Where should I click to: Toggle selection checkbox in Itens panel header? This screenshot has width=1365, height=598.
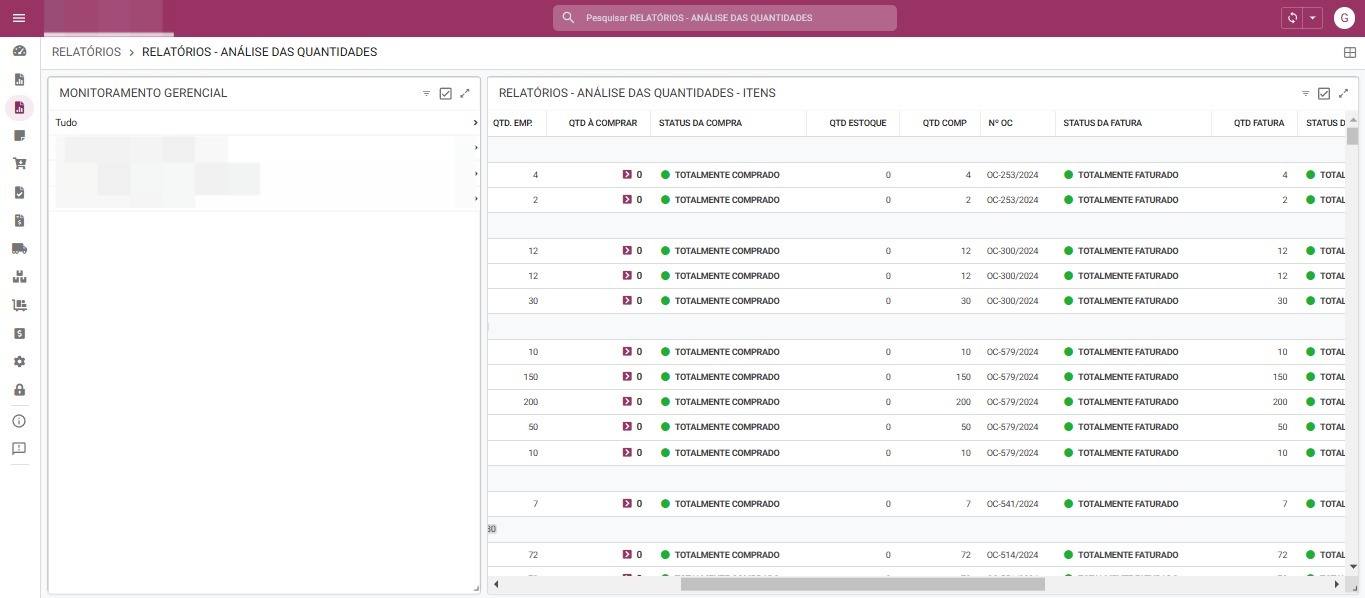pyautogui.click(x=1324, y=93)
